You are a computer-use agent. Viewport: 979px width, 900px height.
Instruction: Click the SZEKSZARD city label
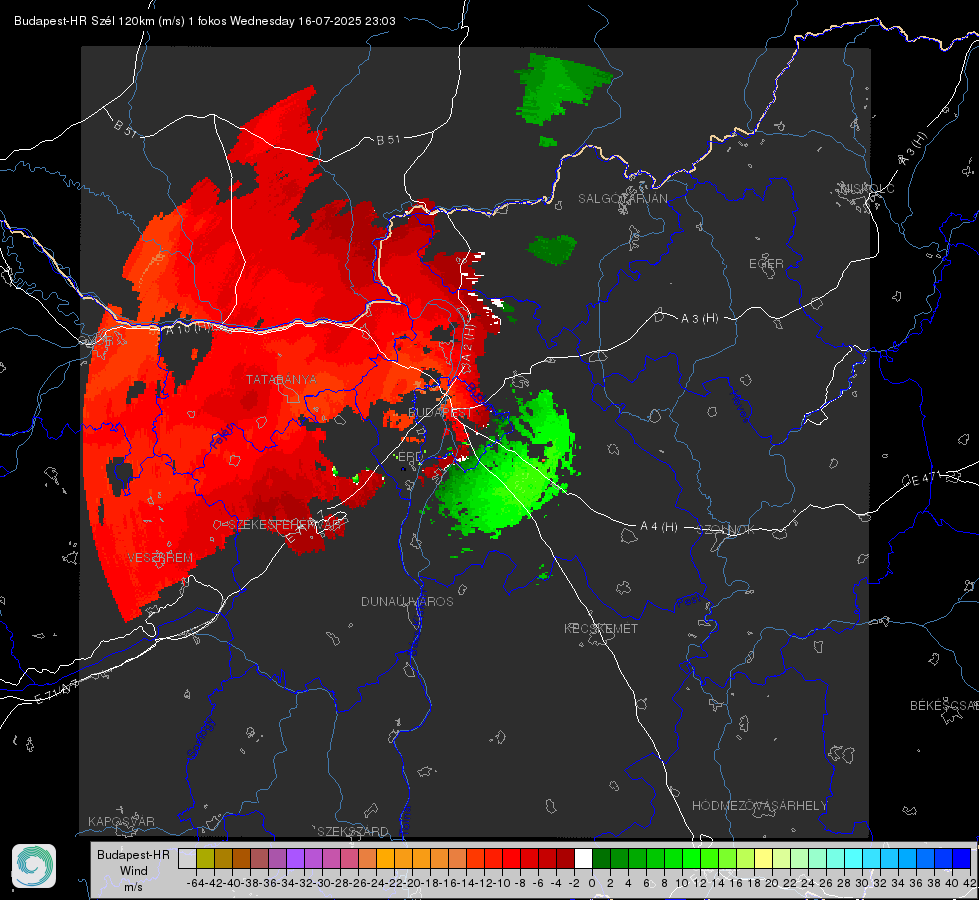click(x=353, y=831)
